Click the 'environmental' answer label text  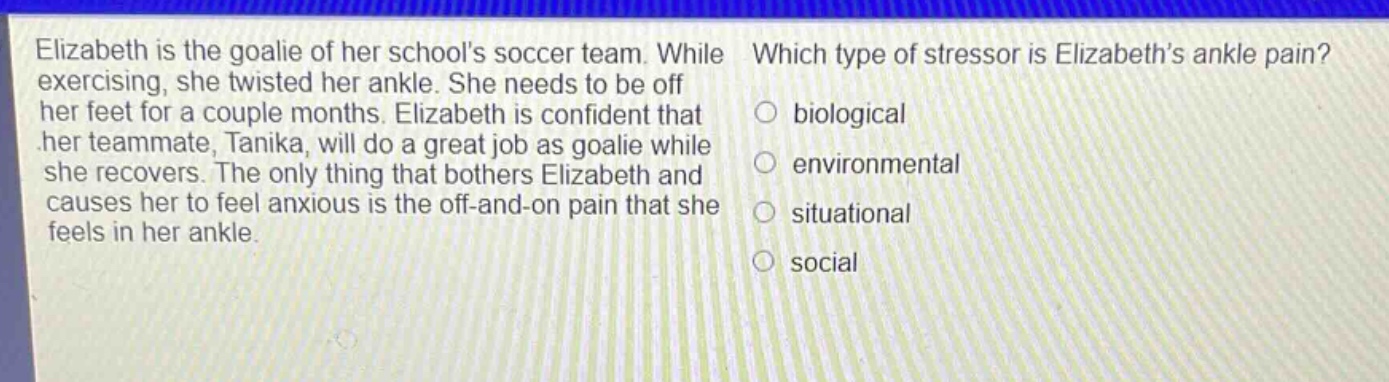click(876, 163)
